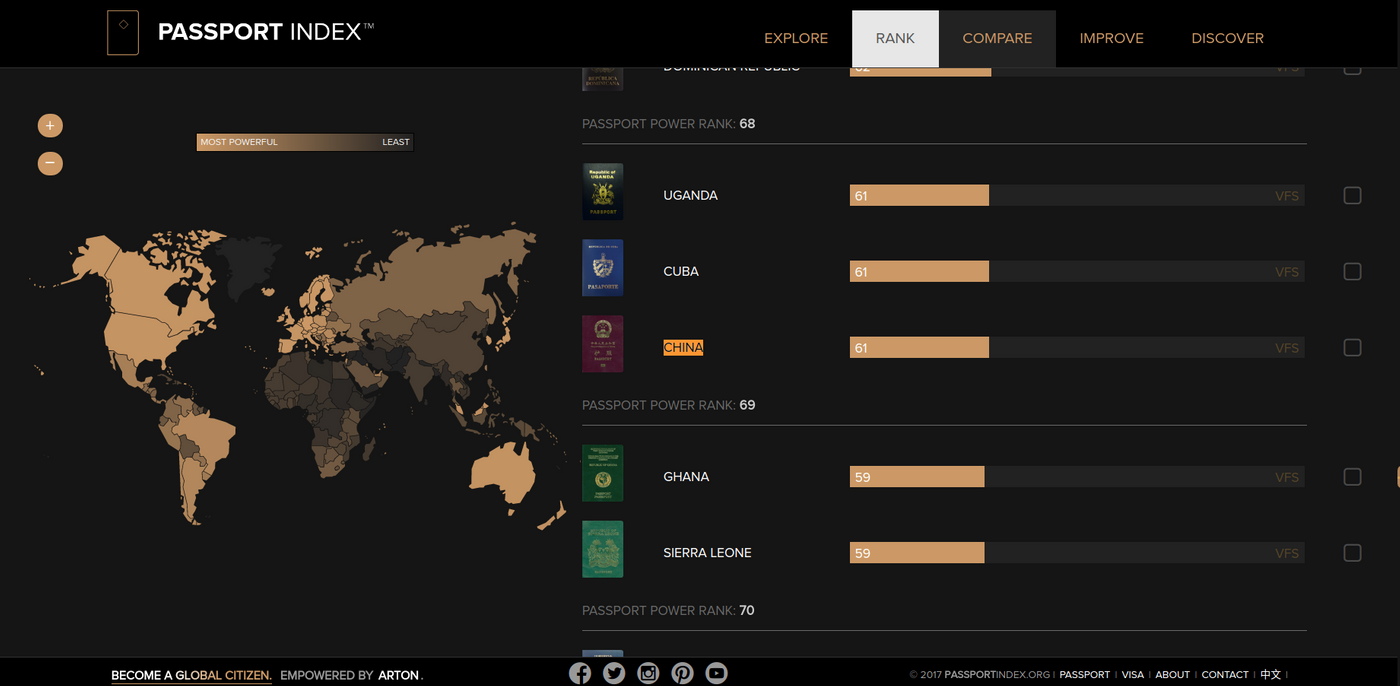Screen dimensions: 1400x686
Task: Visit the Instagram icon in footer
Action: click(x=648, y=673)
